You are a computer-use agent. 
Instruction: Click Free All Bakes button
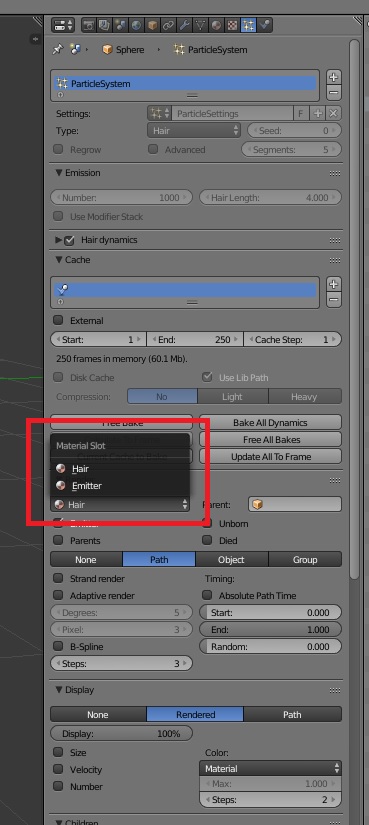coord(271,439)
